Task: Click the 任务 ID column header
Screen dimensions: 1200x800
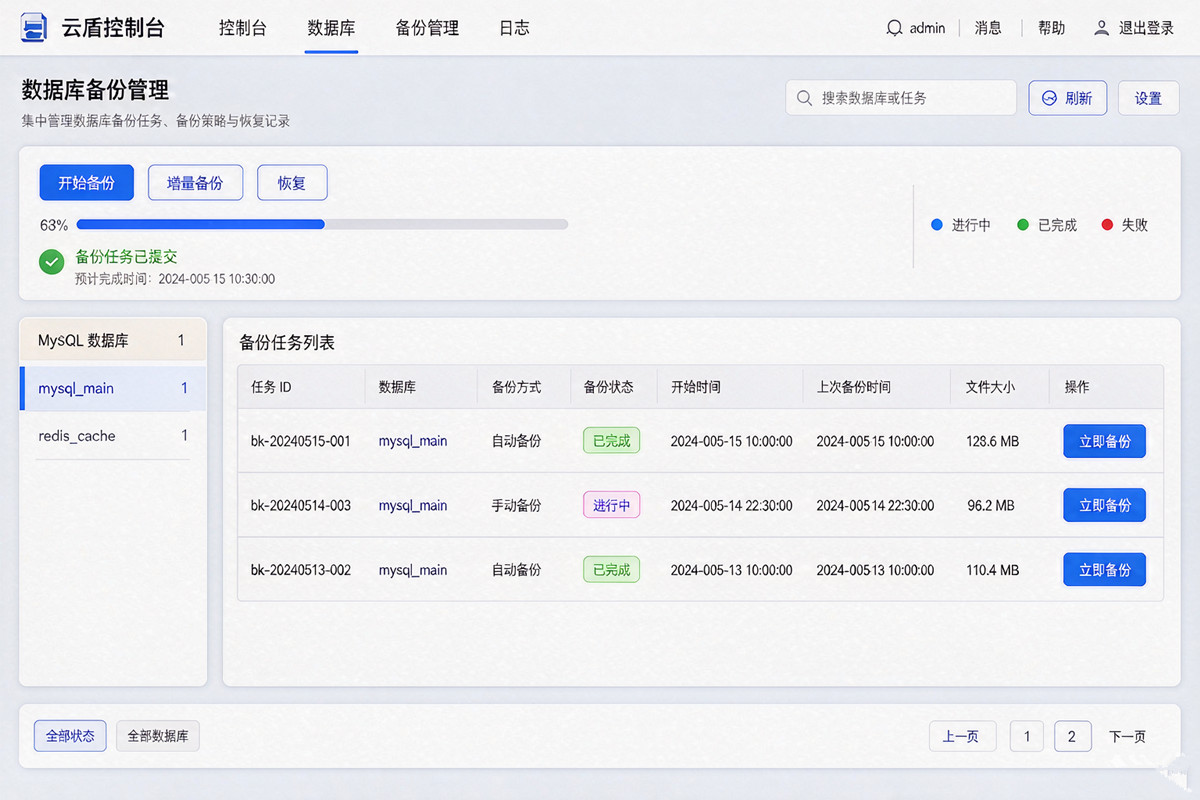Action: (x=271, y=387)
